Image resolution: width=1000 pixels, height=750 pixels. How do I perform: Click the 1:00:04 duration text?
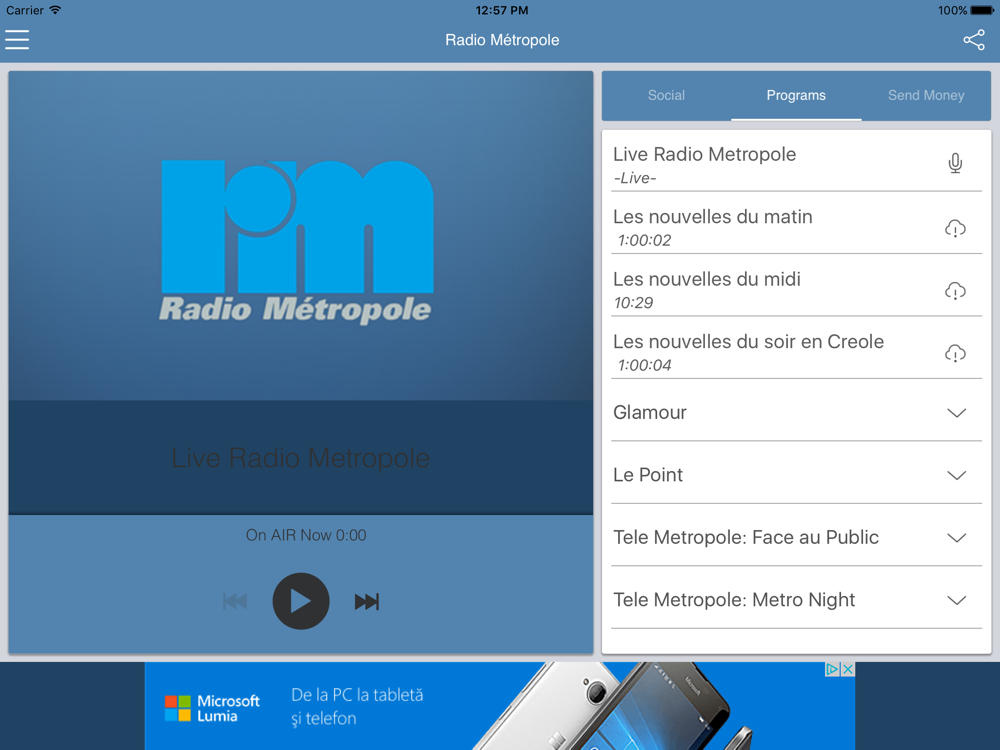click(645, 365)
